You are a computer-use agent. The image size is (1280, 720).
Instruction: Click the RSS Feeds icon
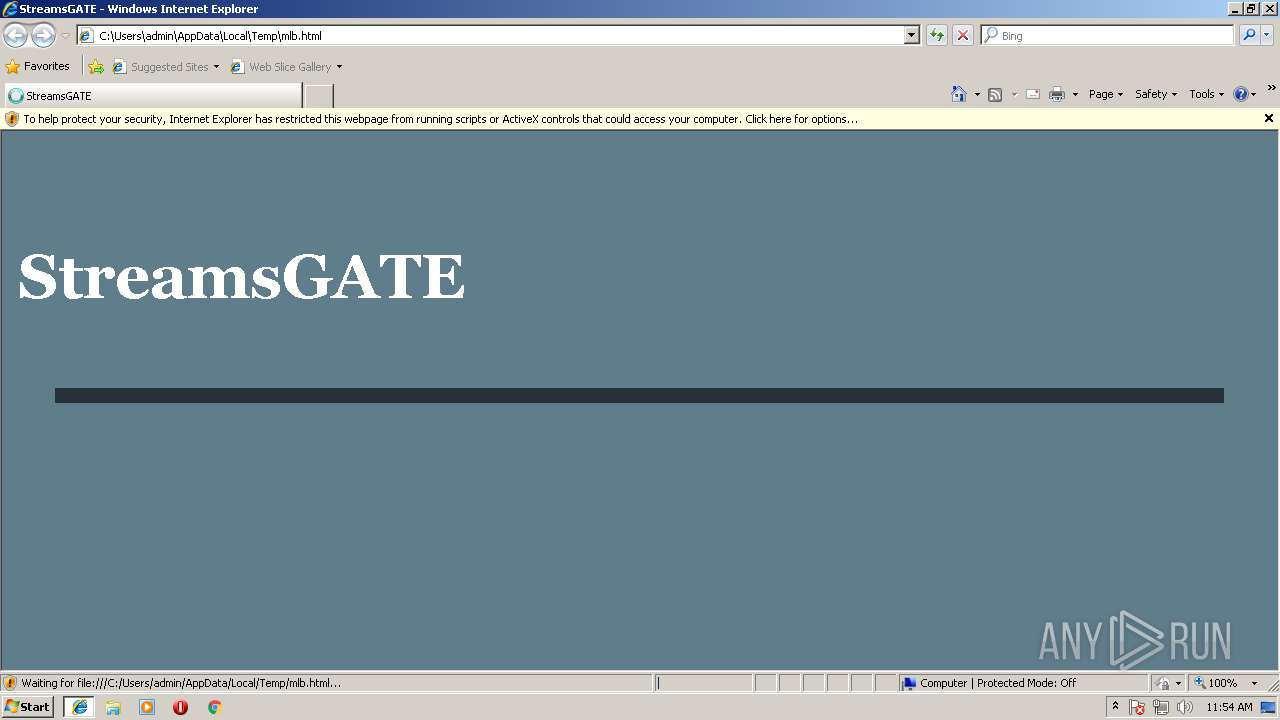pos(995,94)
